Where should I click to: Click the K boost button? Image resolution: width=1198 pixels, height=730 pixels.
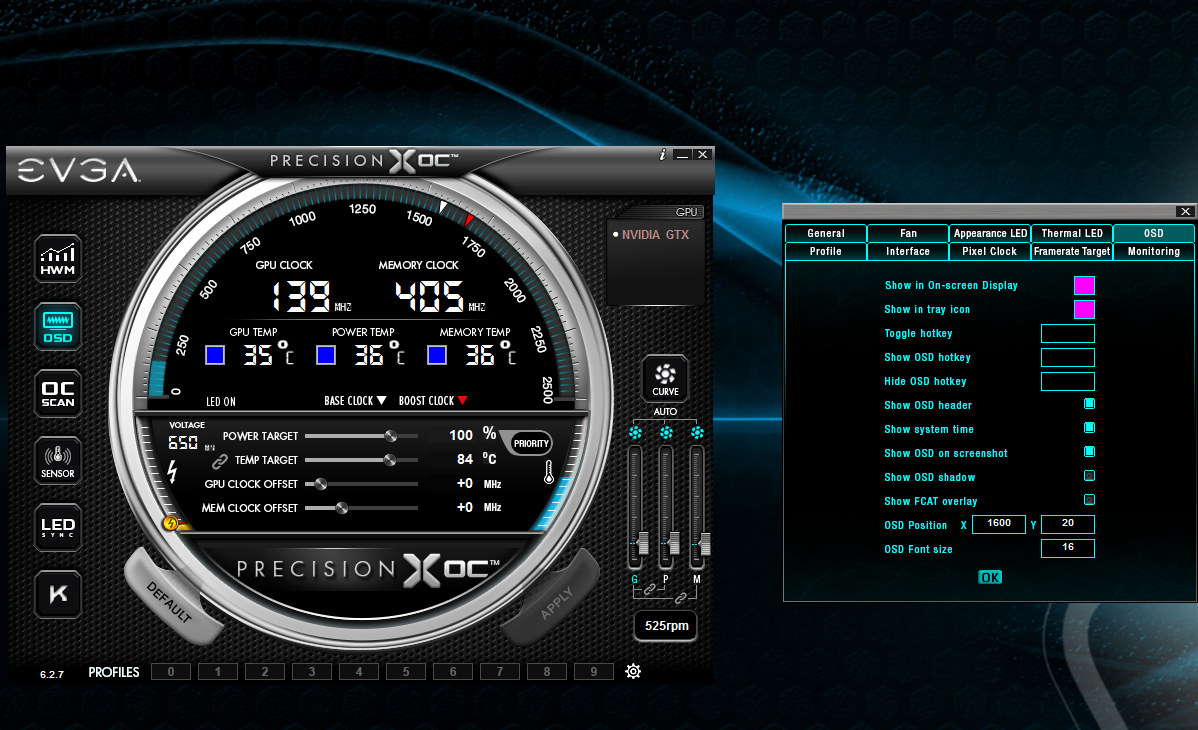pos(57,594)
